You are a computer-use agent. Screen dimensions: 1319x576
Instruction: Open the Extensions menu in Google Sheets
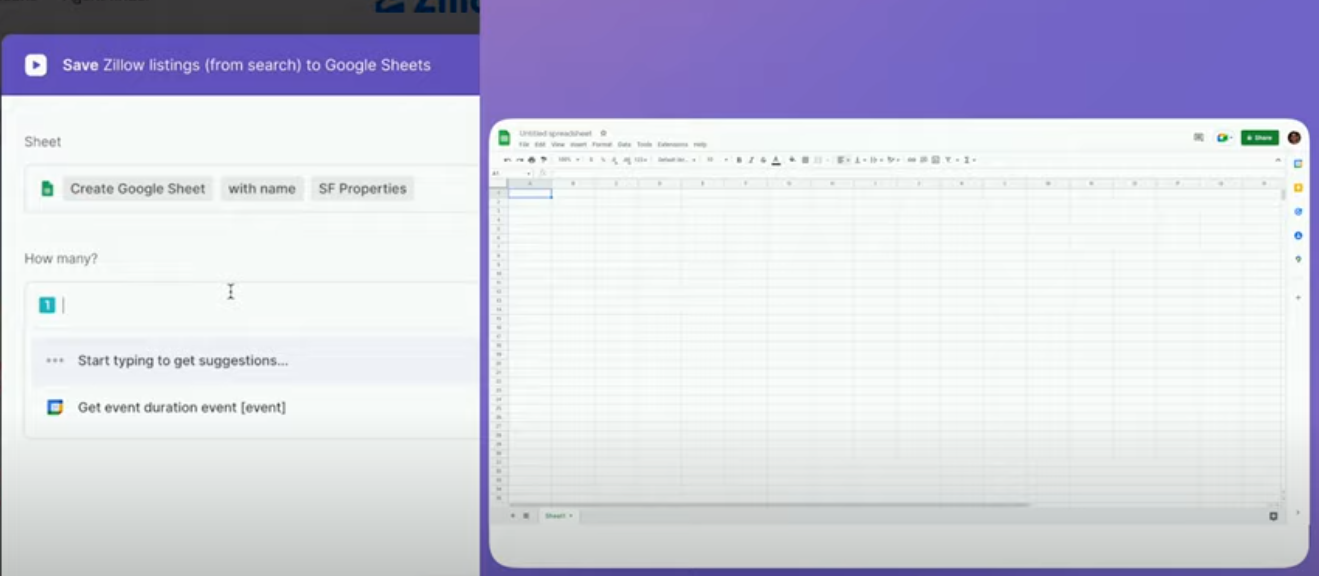(673, 144)
